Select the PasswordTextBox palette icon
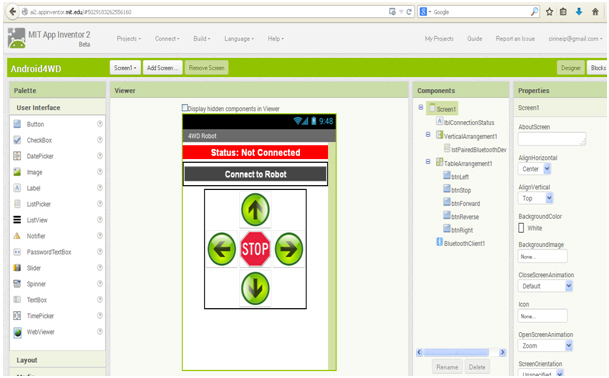 (x=17, y=252)
